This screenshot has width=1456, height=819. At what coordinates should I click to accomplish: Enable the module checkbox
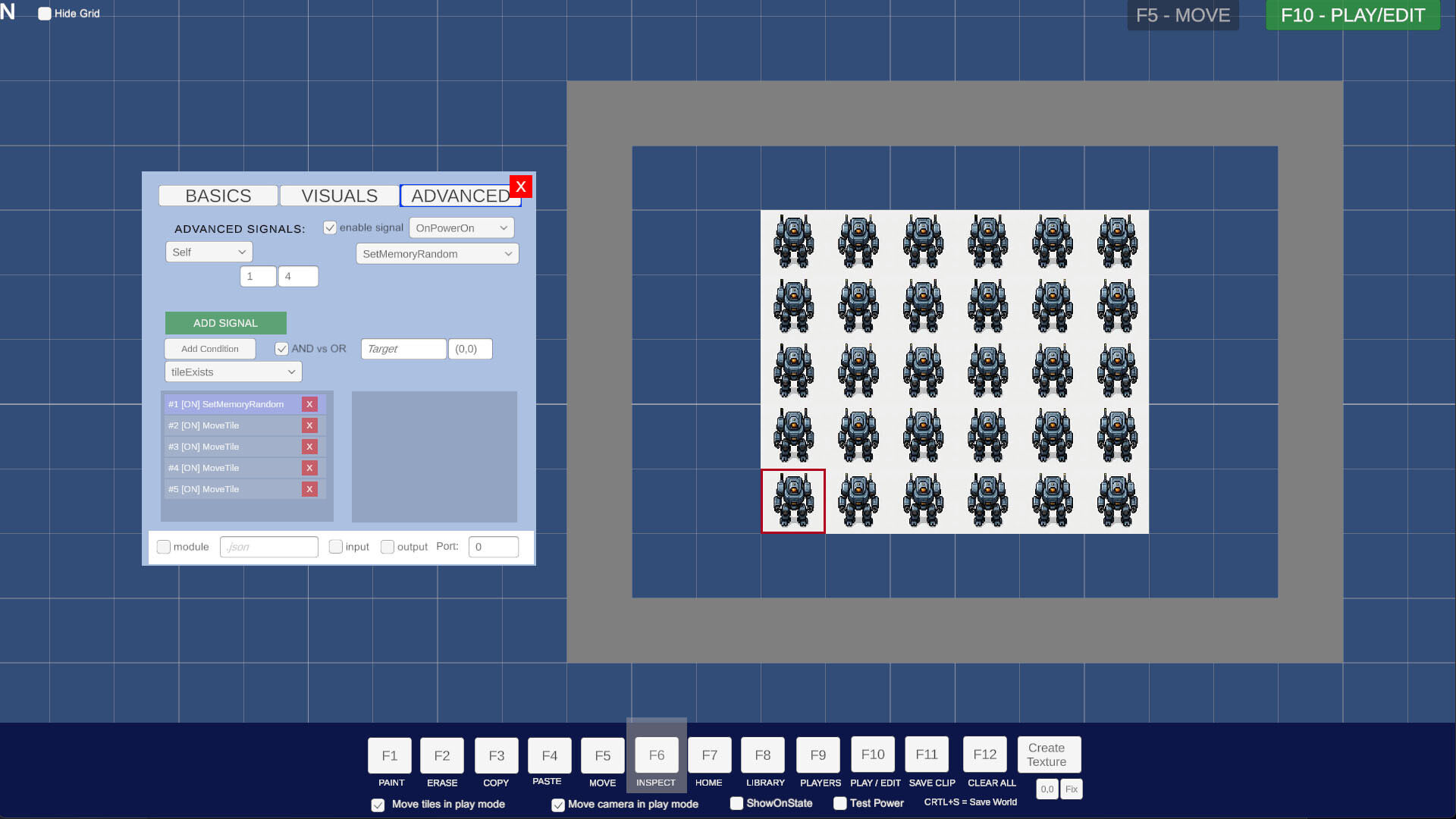point(164,547)
